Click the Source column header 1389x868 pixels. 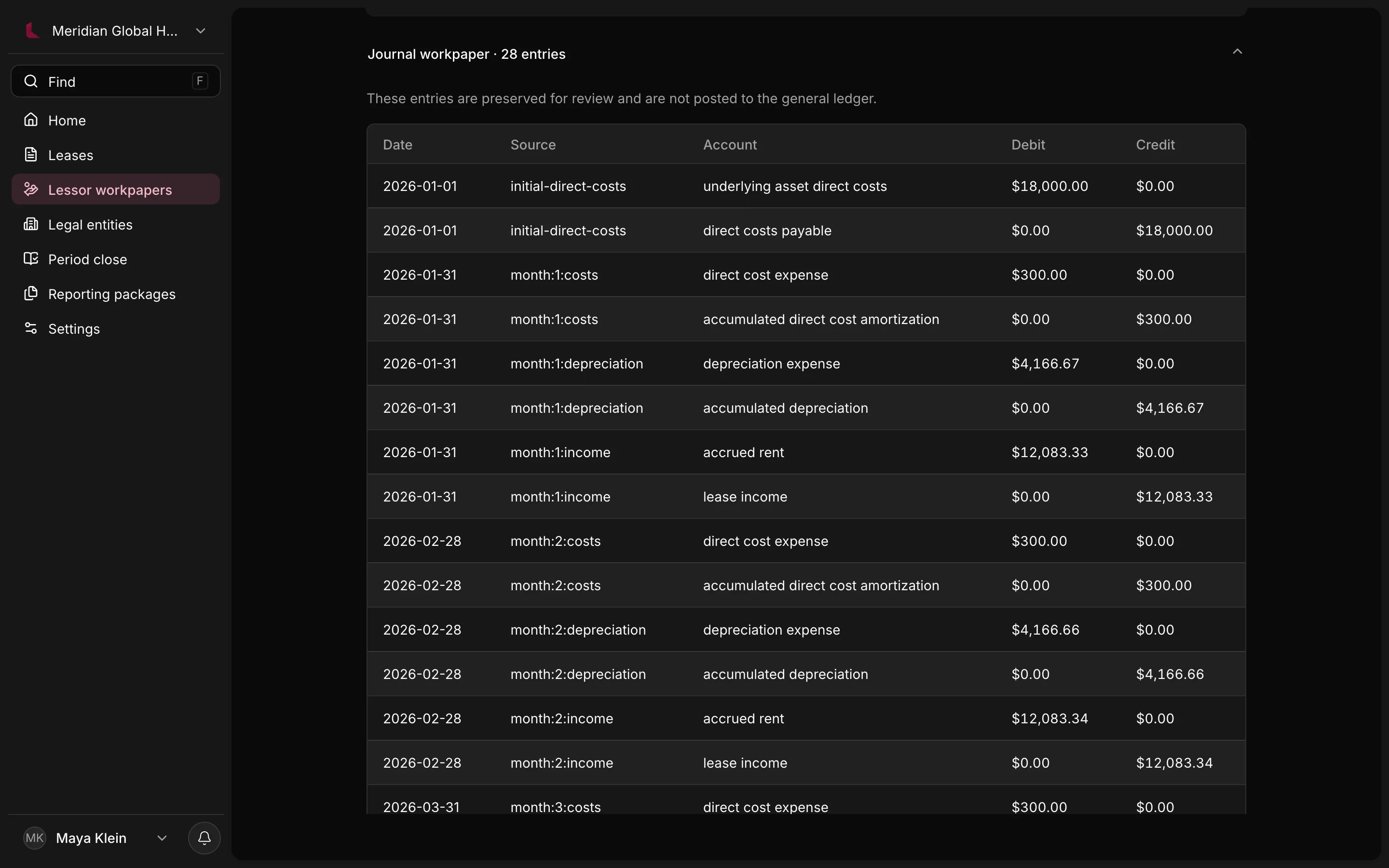point(533,145)
